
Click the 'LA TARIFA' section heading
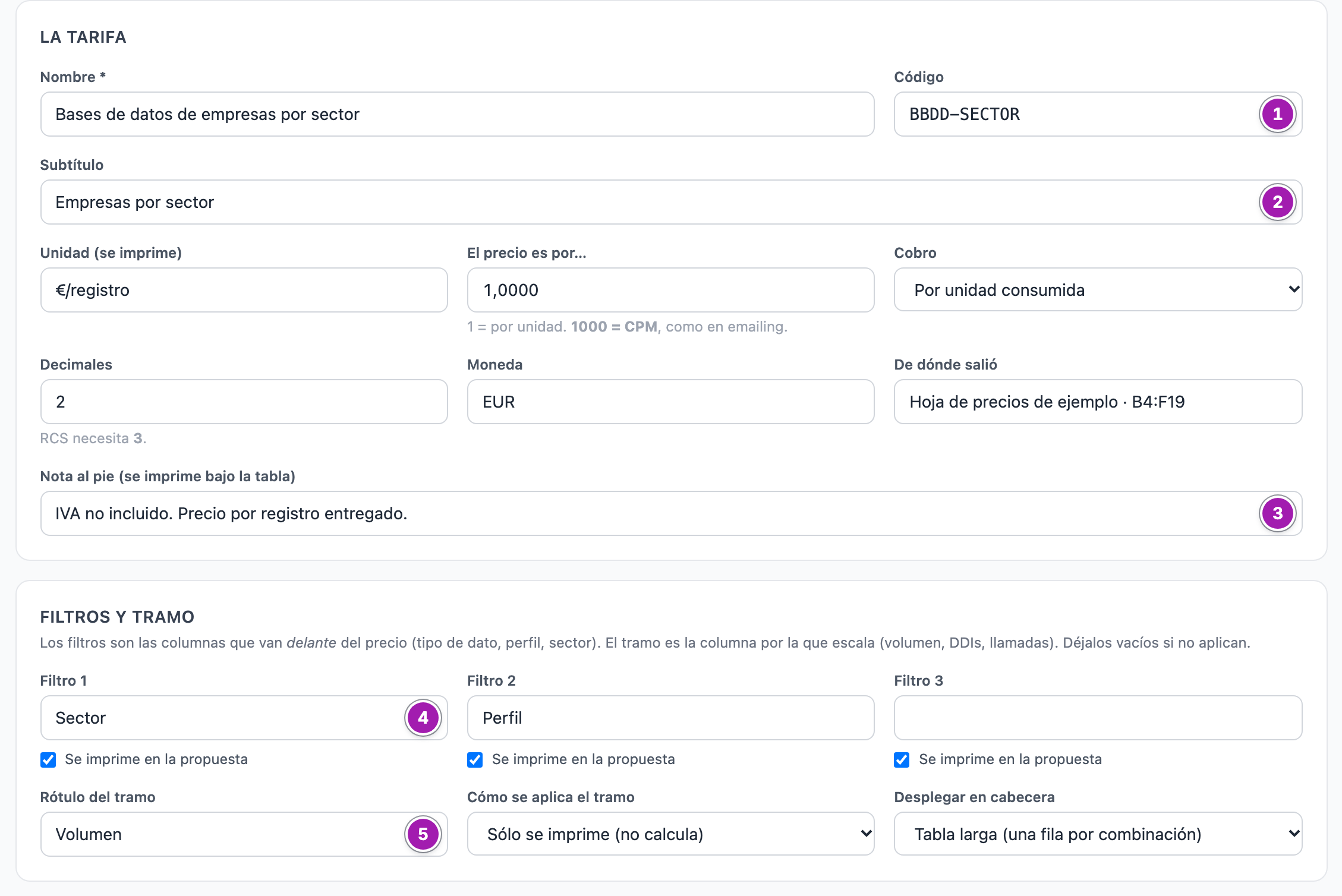tap(83, 37)
